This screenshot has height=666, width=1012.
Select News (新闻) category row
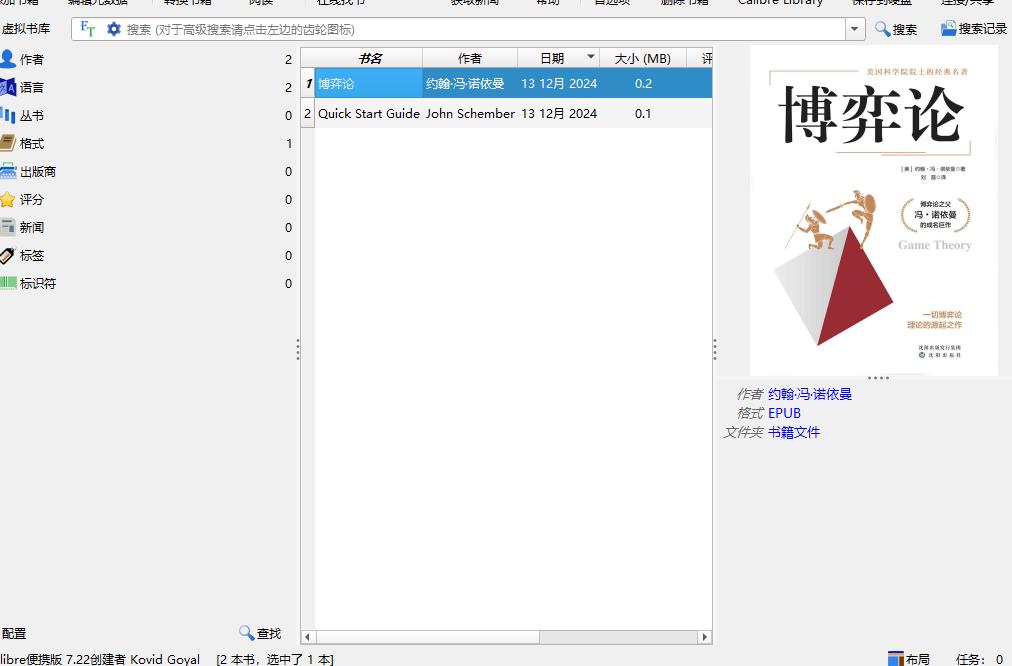[147, 227]
